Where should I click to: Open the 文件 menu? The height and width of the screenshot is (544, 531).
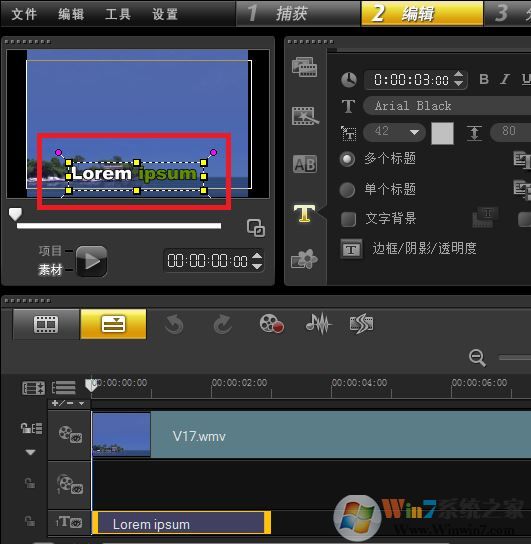[24, 14]
